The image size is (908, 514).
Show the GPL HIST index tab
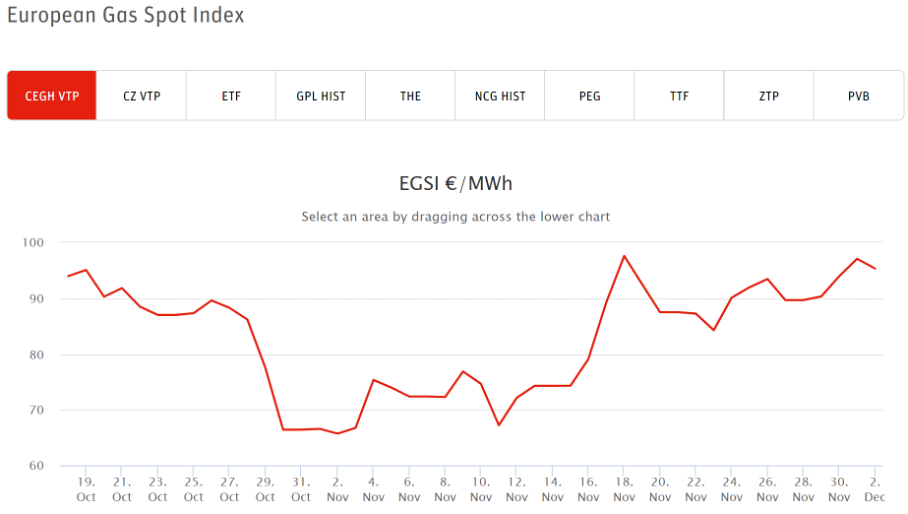point(321,96)
